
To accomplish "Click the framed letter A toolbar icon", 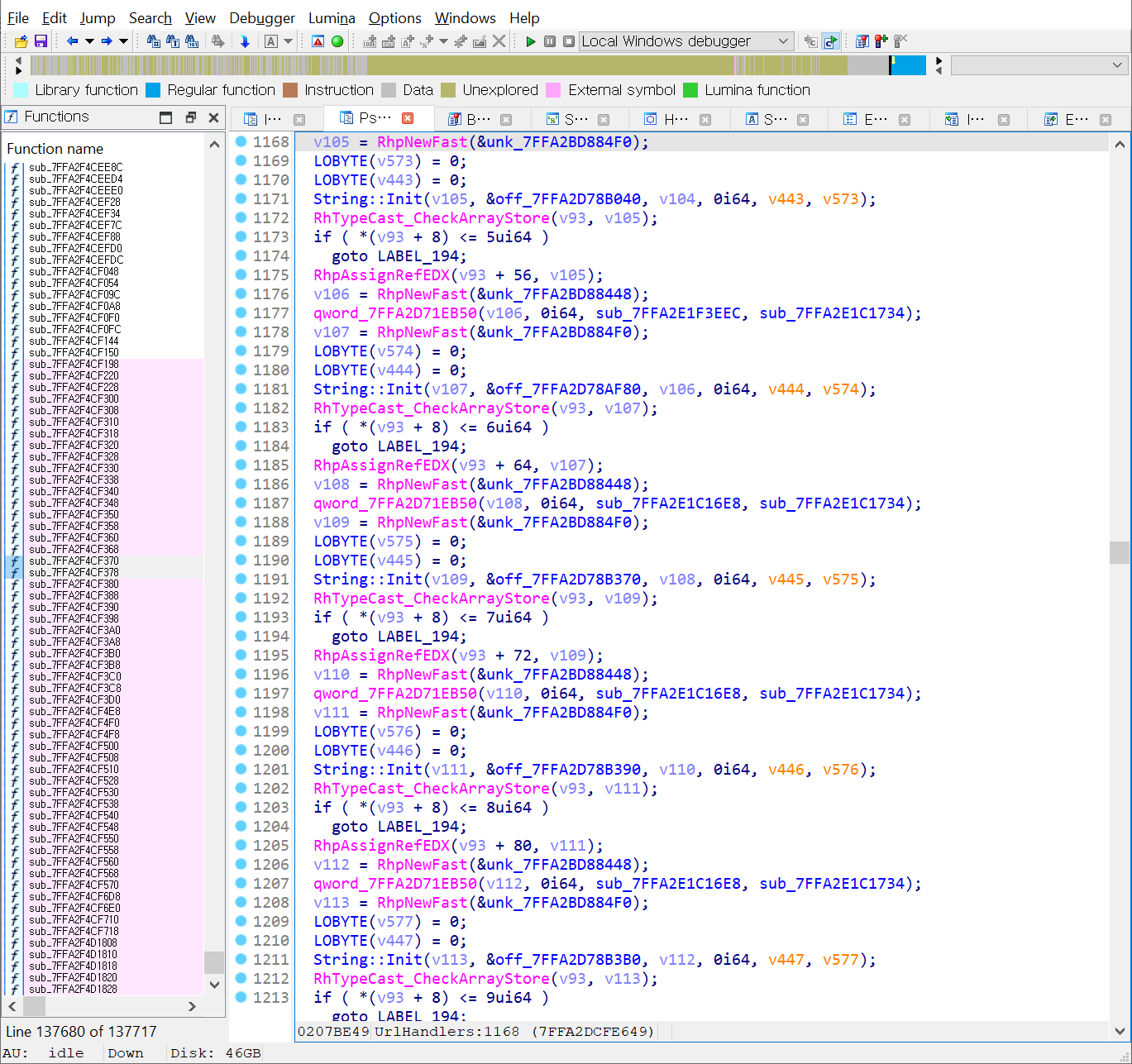I will point(271,41).
